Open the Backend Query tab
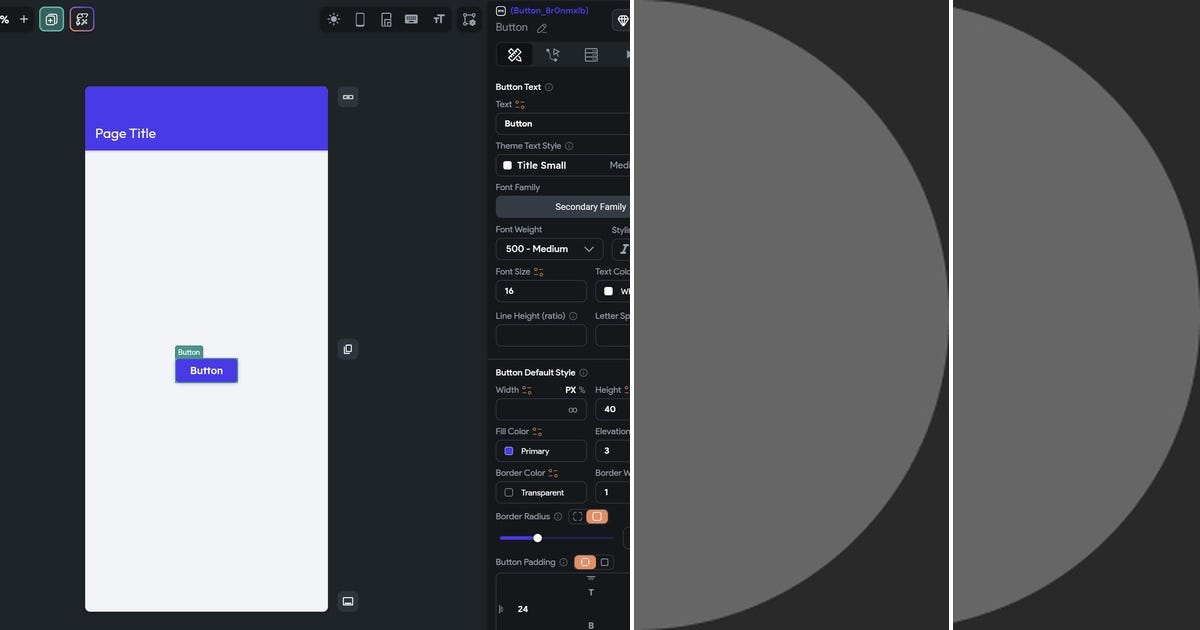This screenshot has height=630, width=1200. tap(591, 55)
